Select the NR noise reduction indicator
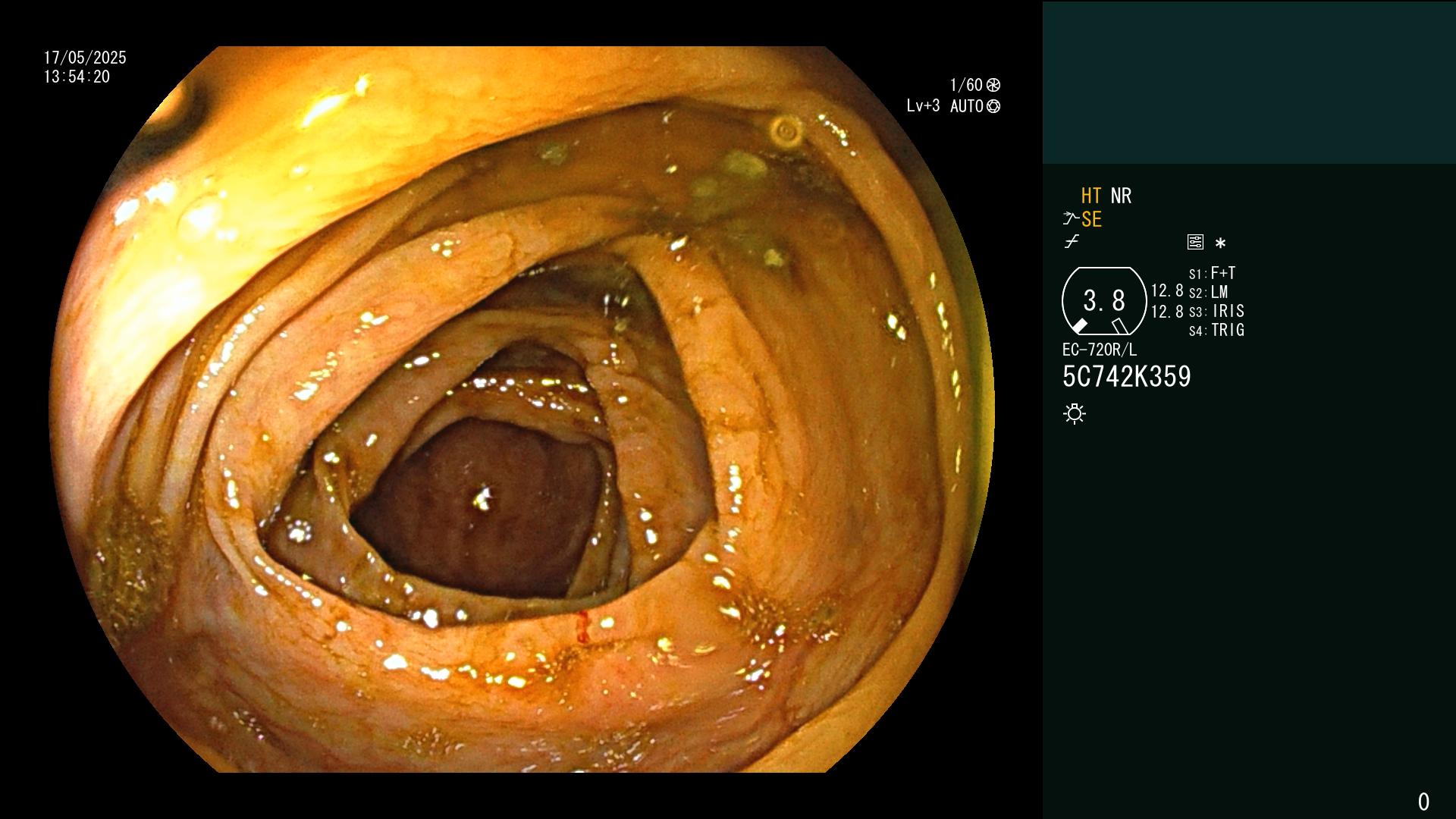 click(1121, 196)
